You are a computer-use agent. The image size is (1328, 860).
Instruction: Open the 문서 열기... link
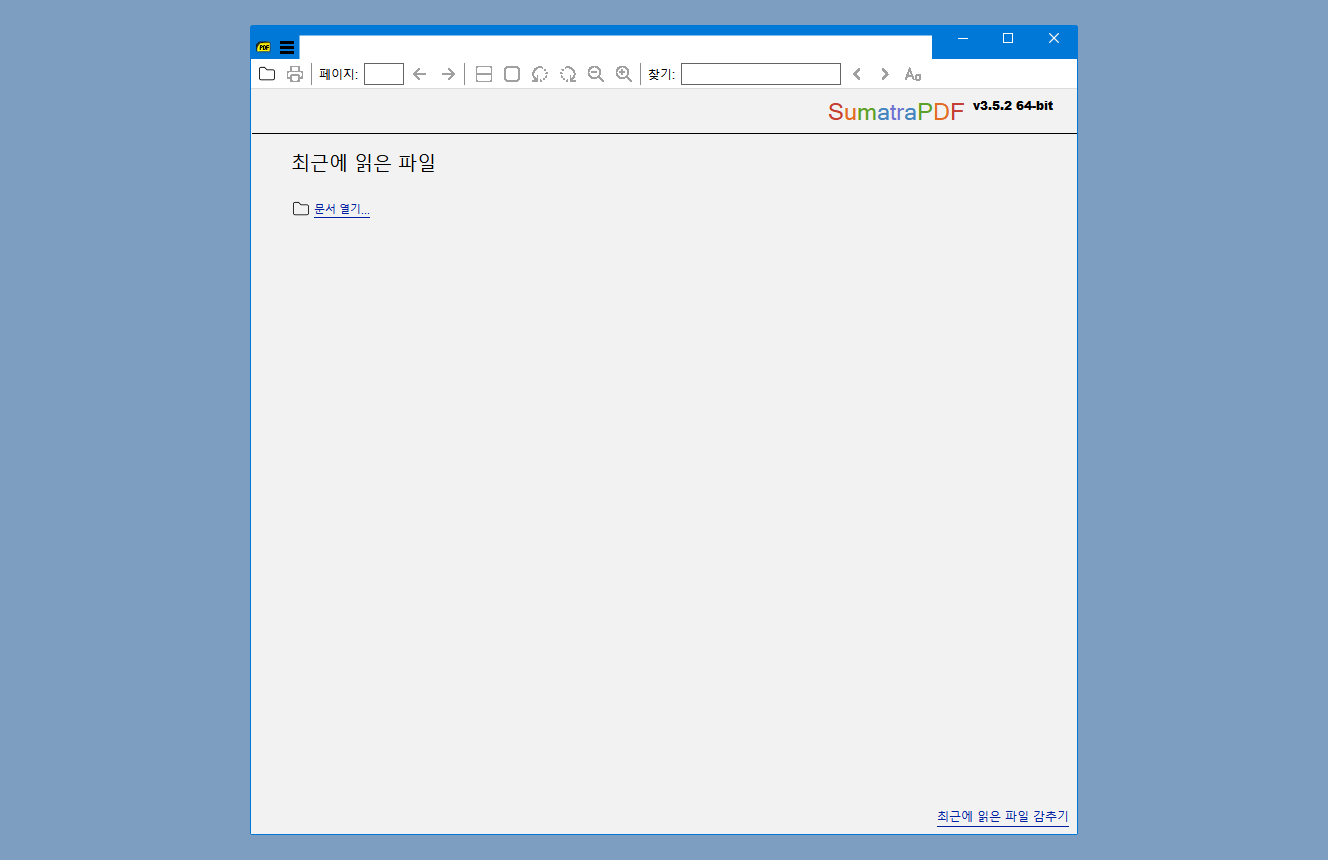(342, 209)
